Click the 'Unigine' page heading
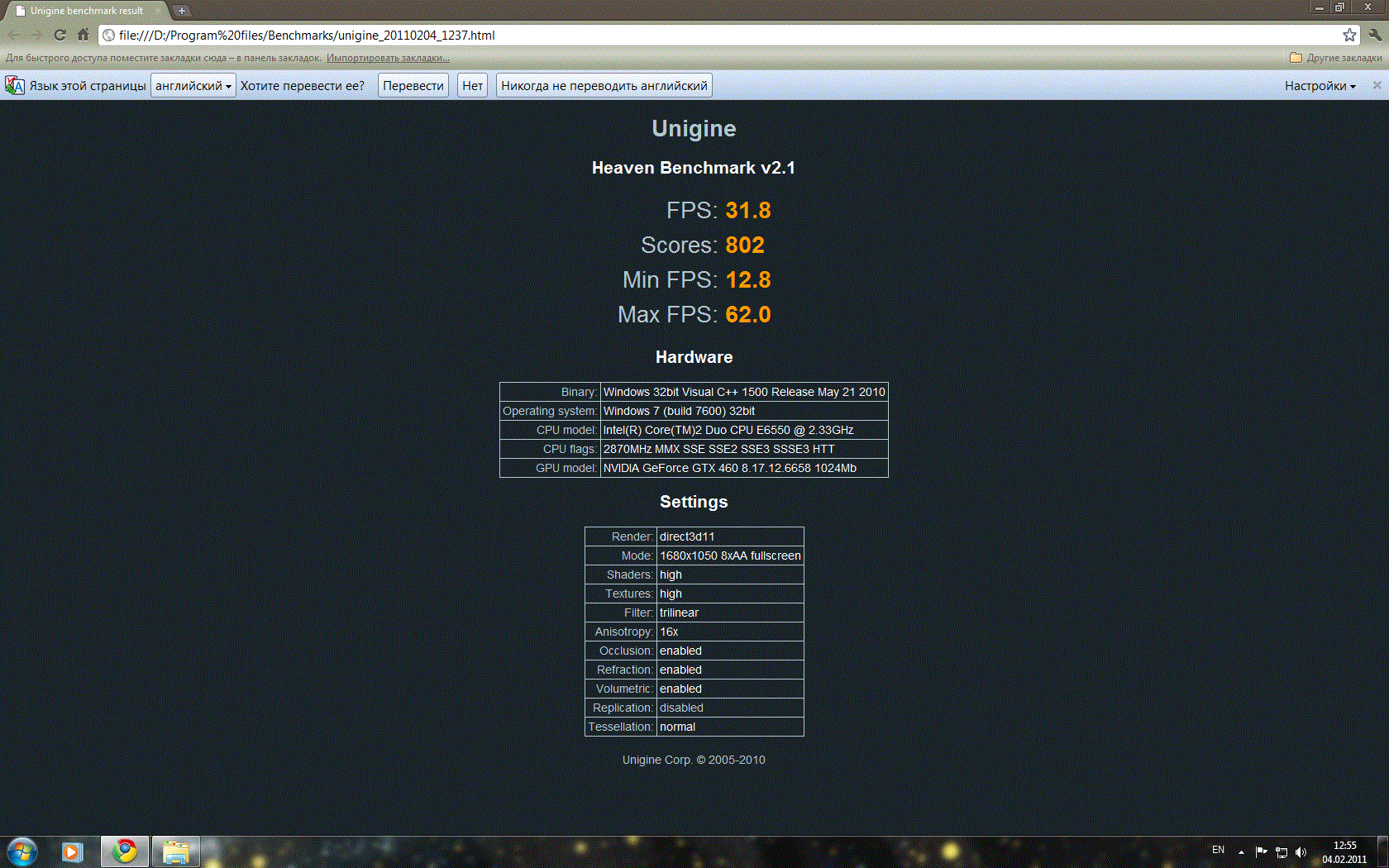Image resolution: width=1389 pixels, height=868 pixels. click(x=694, y=129)
